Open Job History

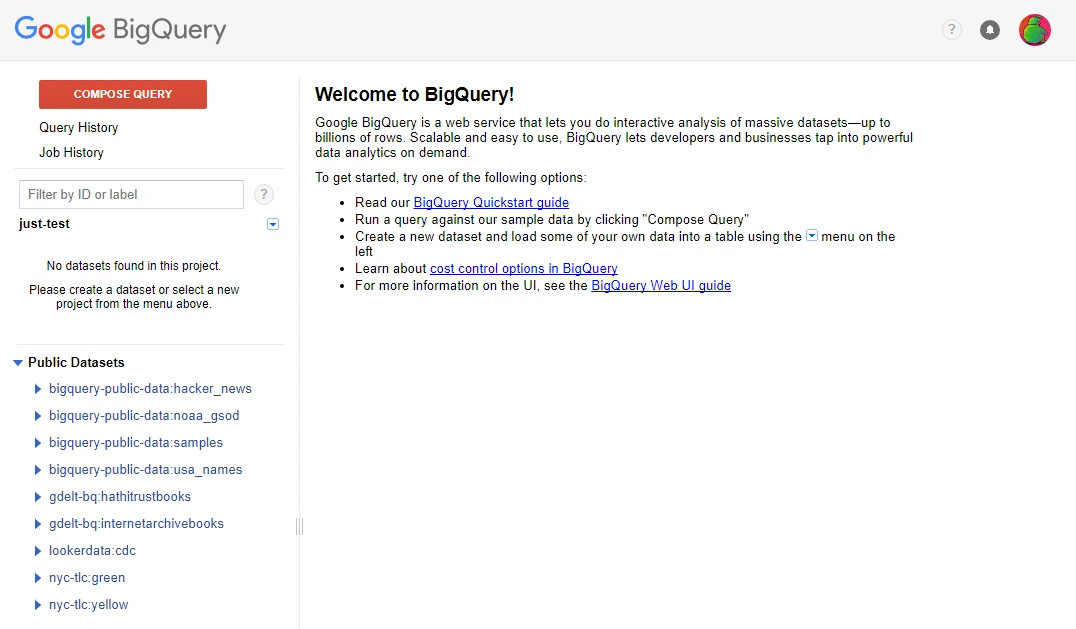click(x=71, y=152)
